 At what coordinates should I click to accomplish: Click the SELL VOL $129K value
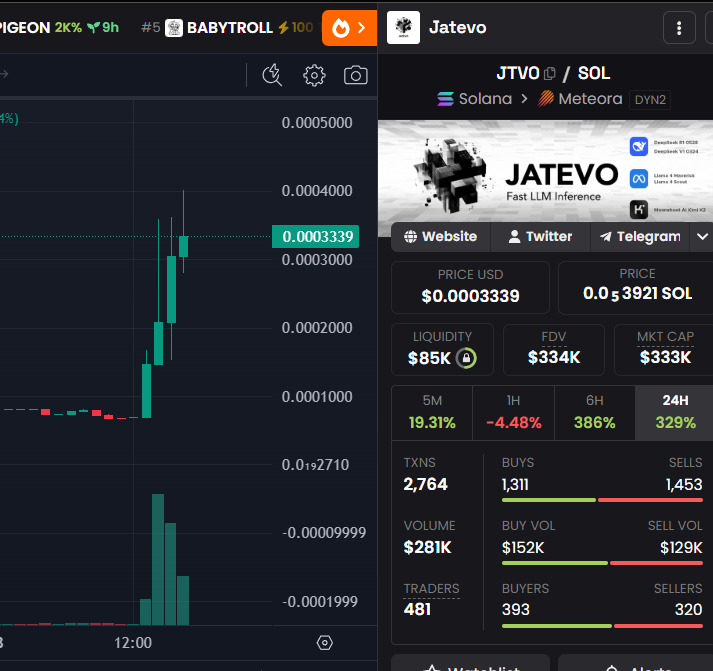click(681, 548)
